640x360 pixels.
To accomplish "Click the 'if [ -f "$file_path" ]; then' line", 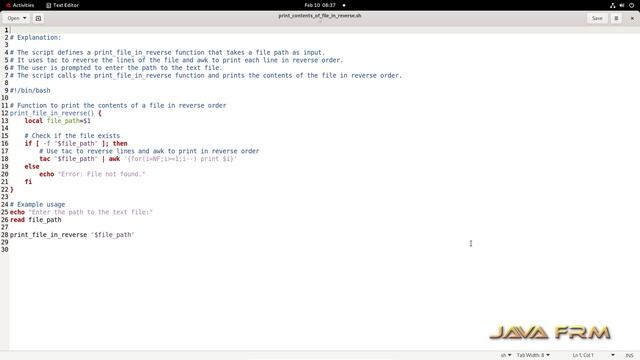I will click(x=76, y=143).
